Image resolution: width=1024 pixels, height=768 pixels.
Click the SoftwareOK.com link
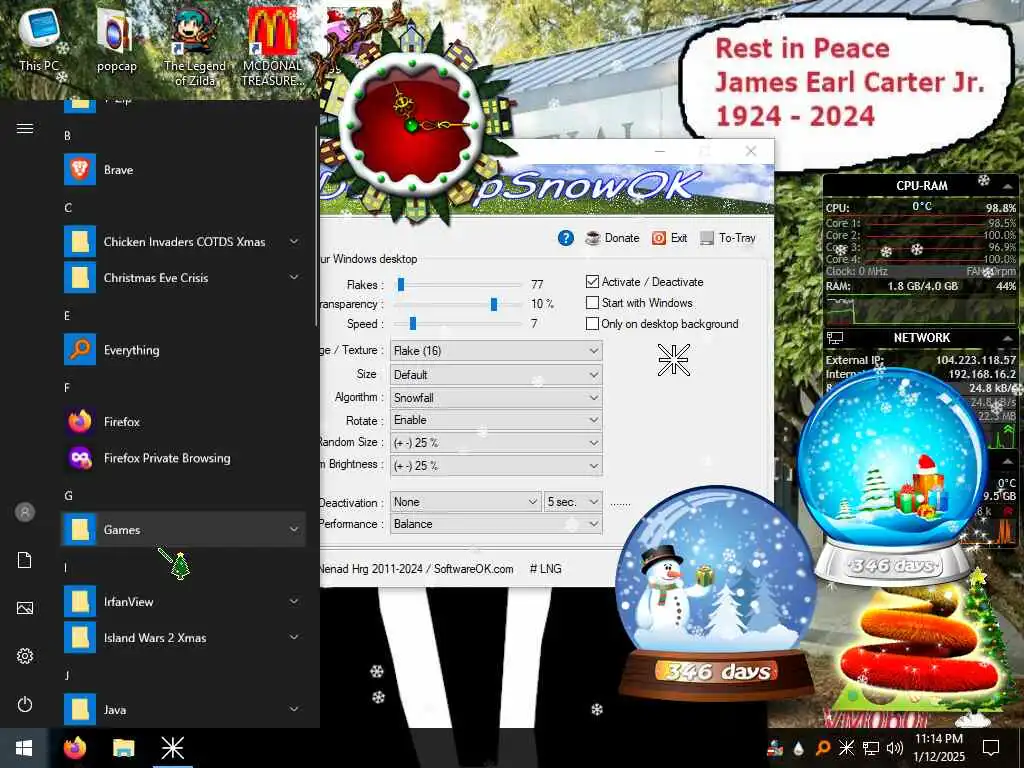pyautogui.click(x=473, y=569)
